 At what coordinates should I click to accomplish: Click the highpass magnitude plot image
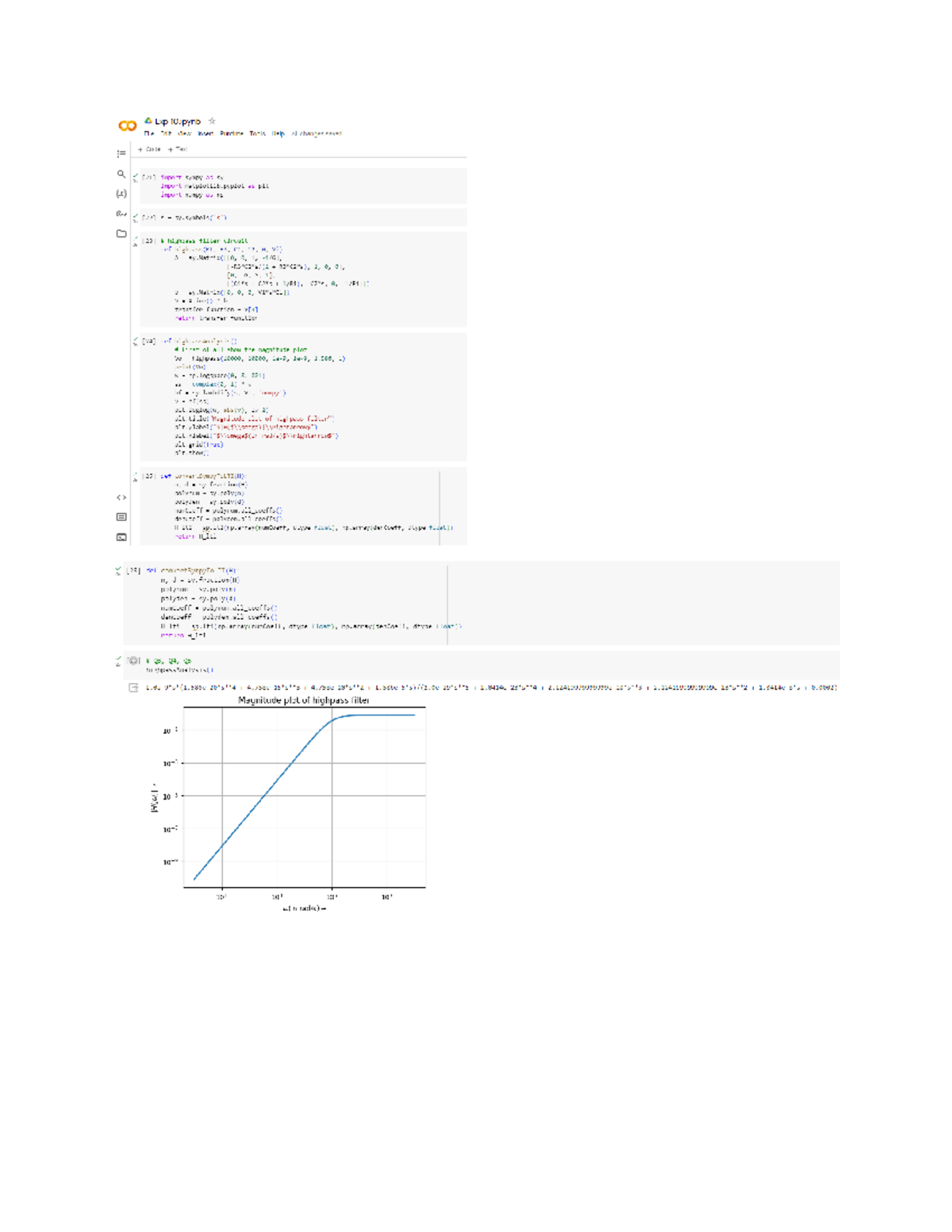pos(290,803)
